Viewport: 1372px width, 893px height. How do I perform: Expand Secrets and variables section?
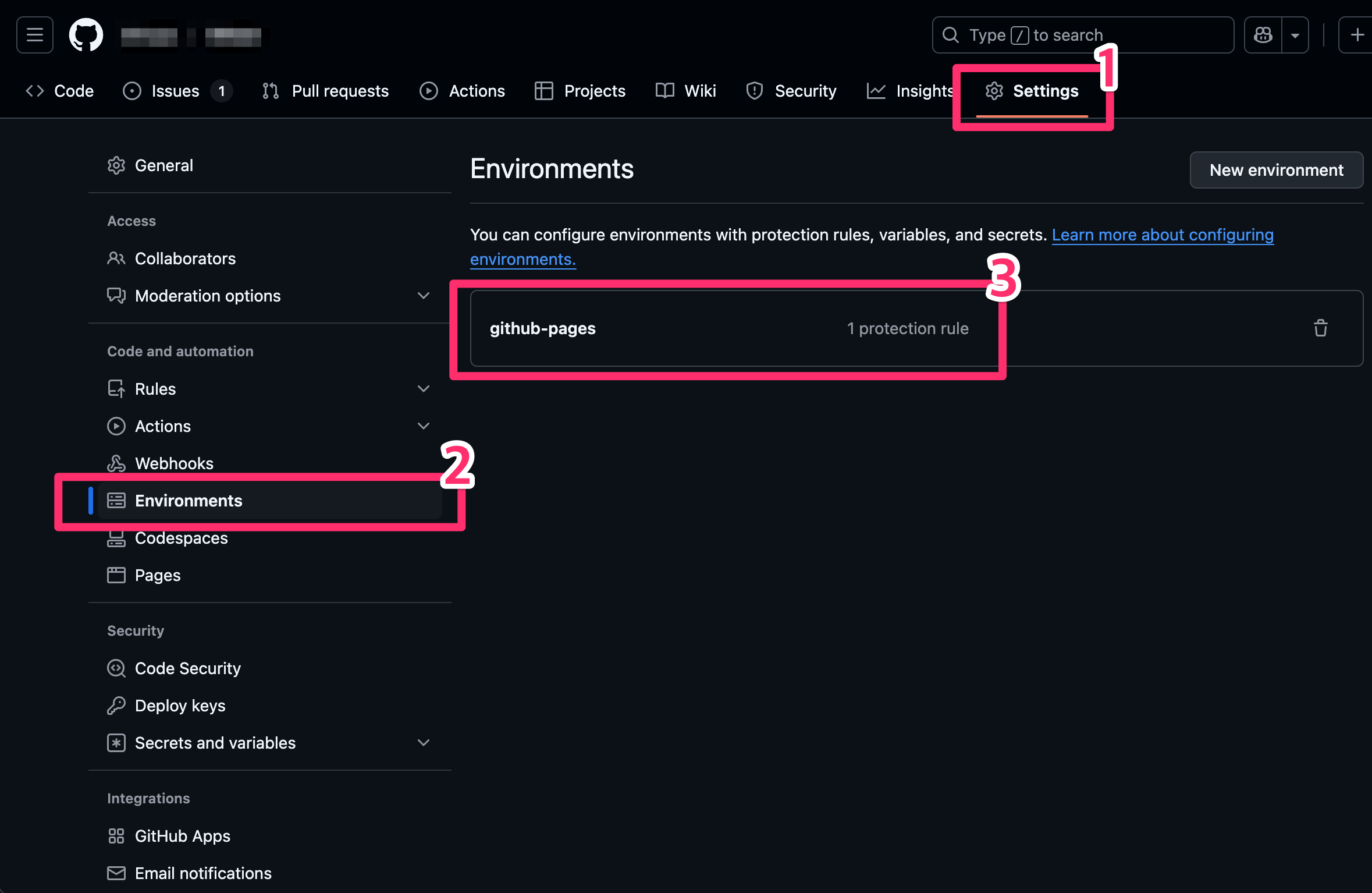423,743
